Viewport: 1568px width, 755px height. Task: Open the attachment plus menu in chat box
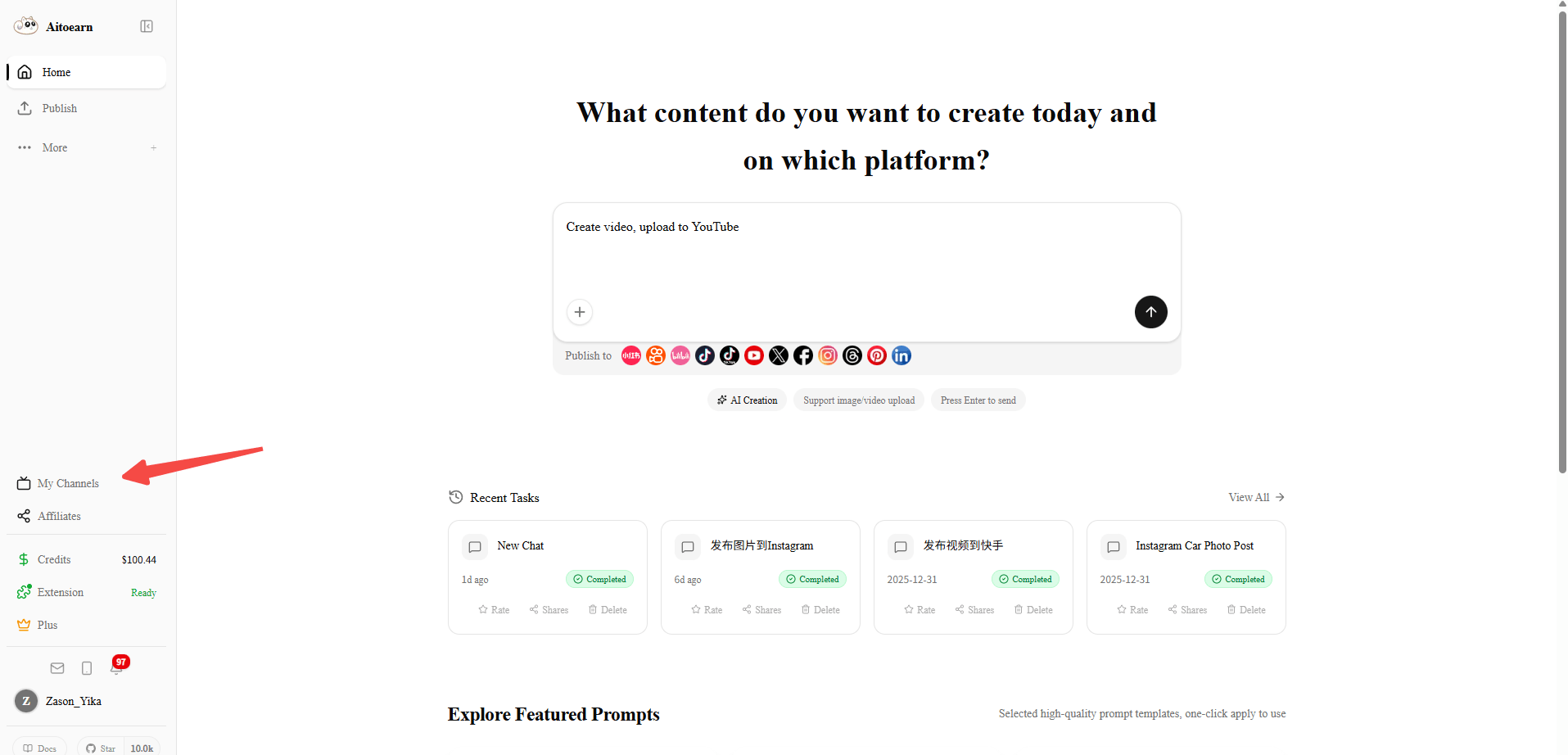click(580, 312)
